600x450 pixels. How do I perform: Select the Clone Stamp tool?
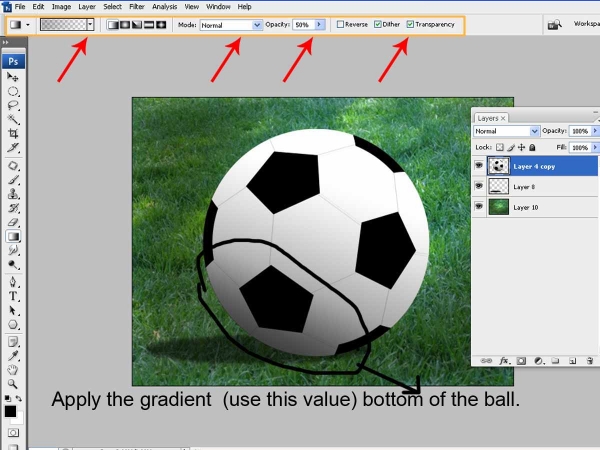(x=13, y=194)
